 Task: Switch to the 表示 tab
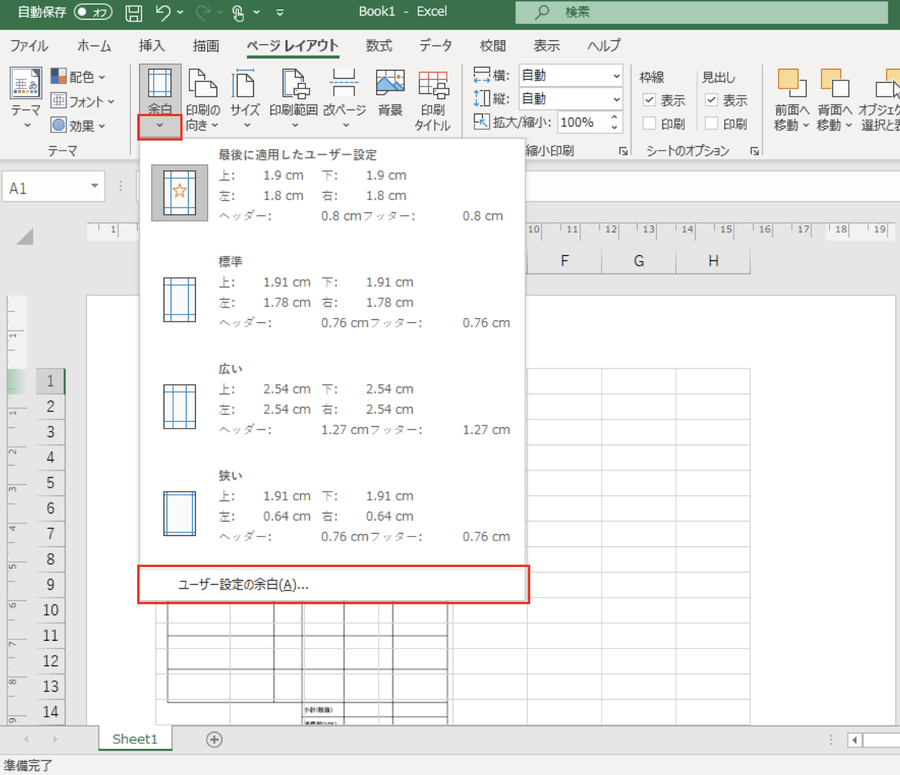point(546,46)
